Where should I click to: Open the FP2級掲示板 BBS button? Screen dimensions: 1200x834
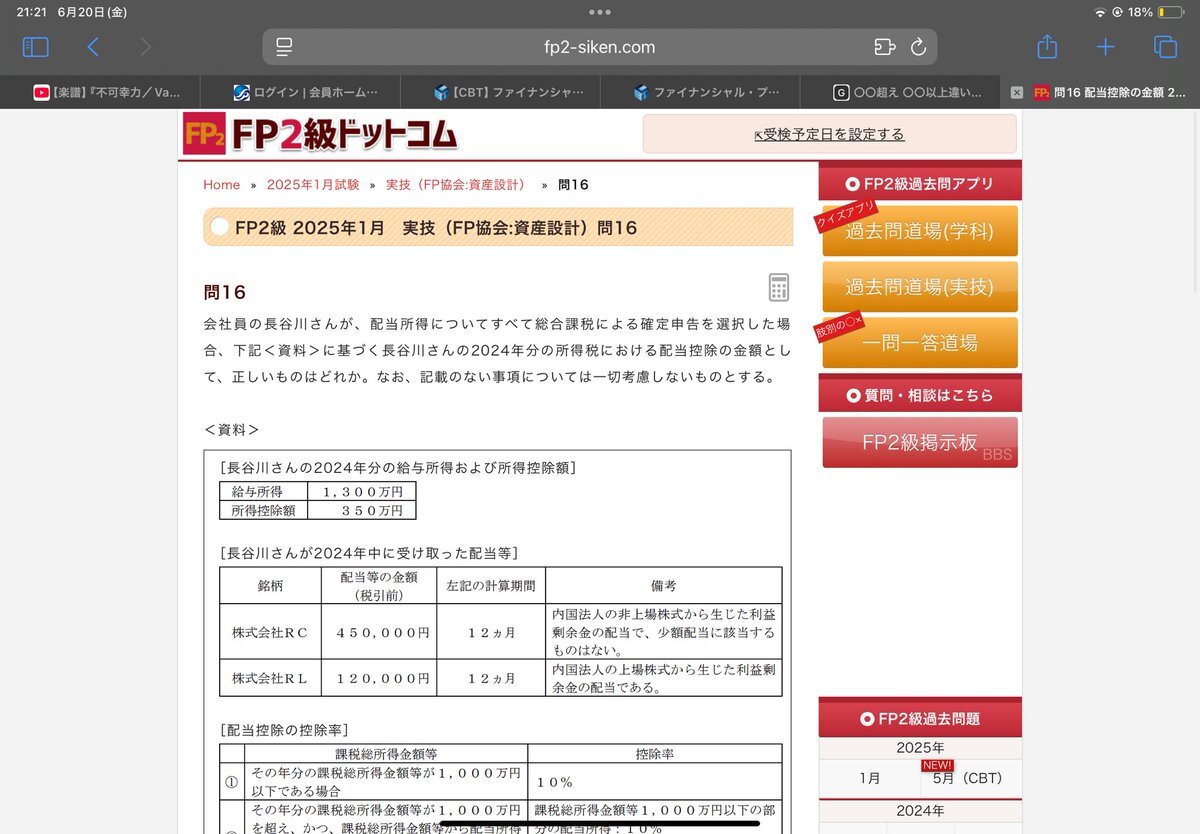920,443
